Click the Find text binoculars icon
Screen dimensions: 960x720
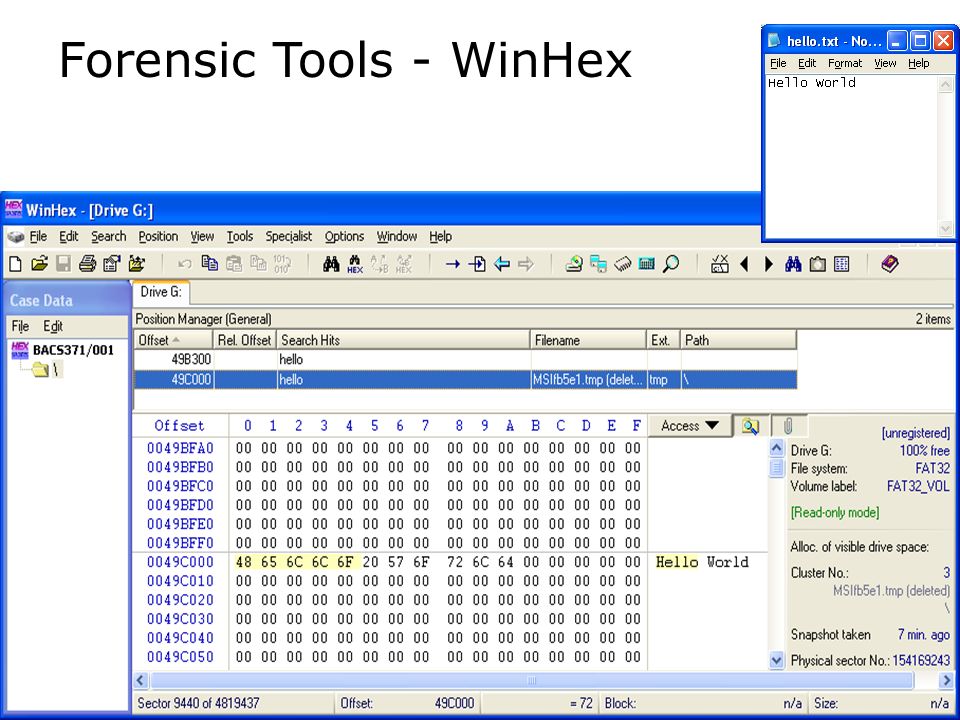(331, 264)
